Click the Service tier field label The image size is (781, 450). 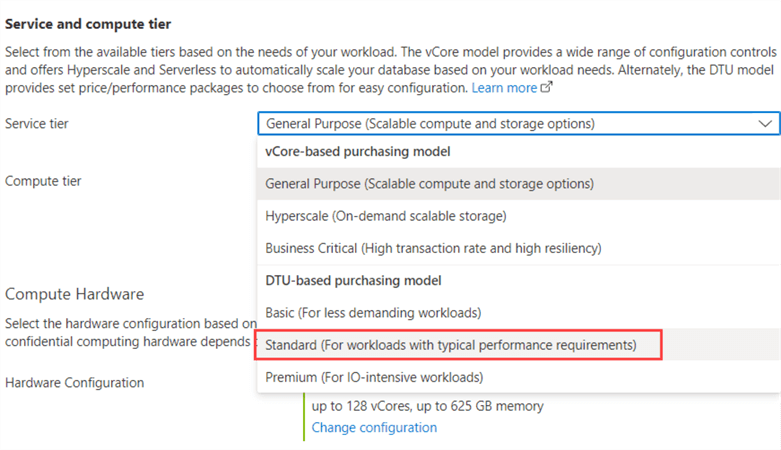click(x=37, y=124)
